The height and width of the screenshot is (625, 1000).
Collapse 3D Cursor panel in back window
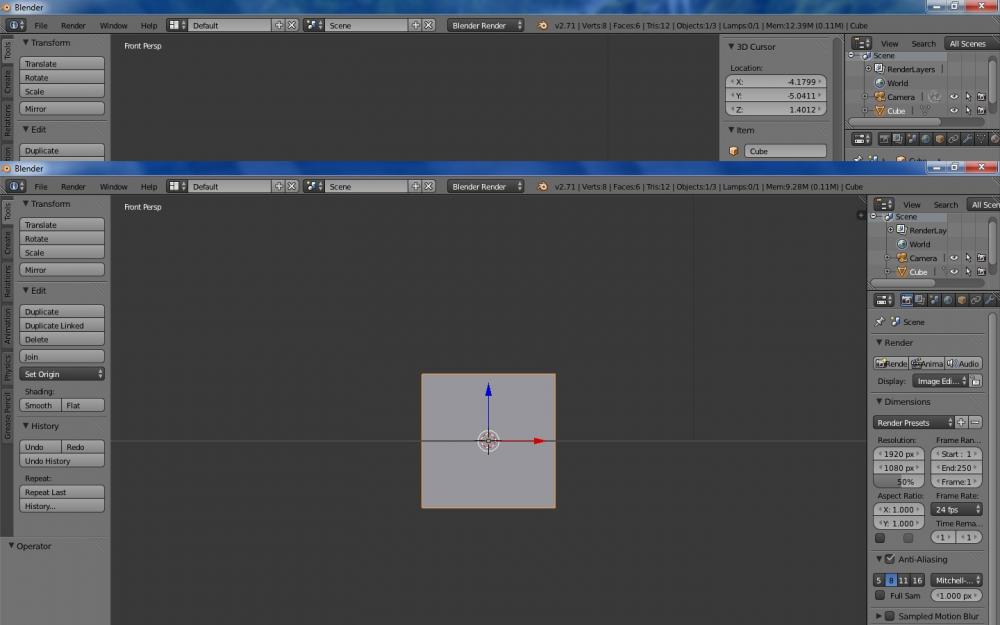(732, 47)
